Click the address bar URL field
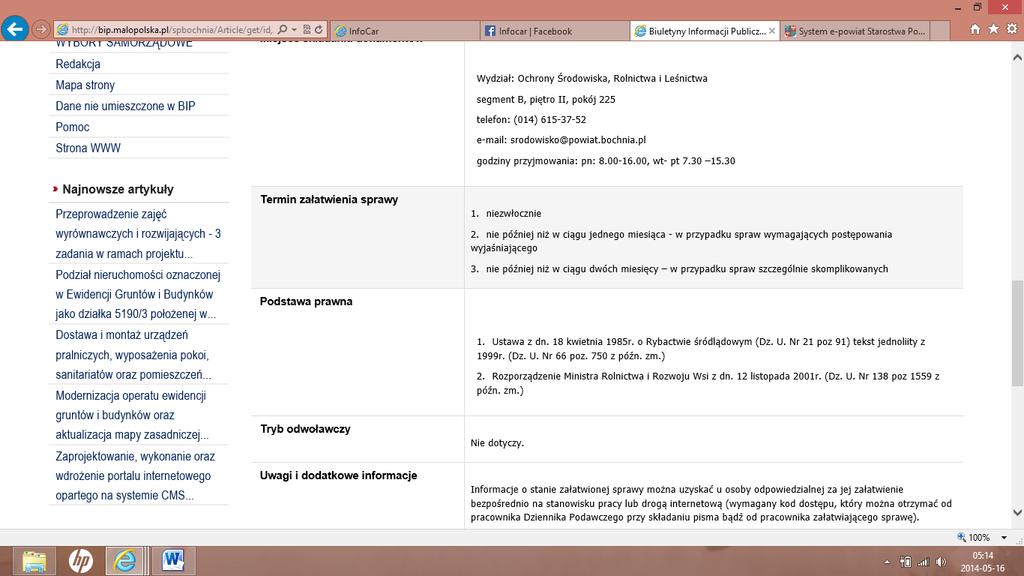This screenshot has width=1024, height=576. (x=172, y=30)
